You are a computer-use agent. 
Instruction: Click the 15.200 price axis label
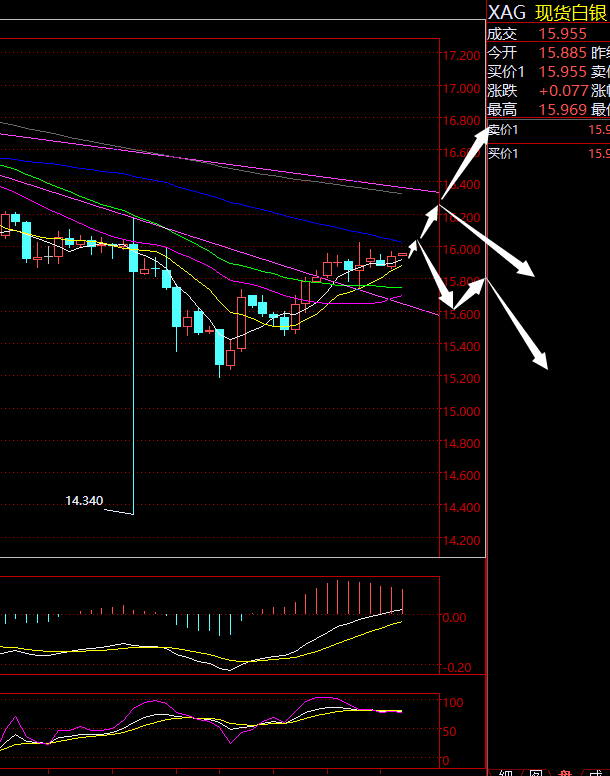click(461, 379)
